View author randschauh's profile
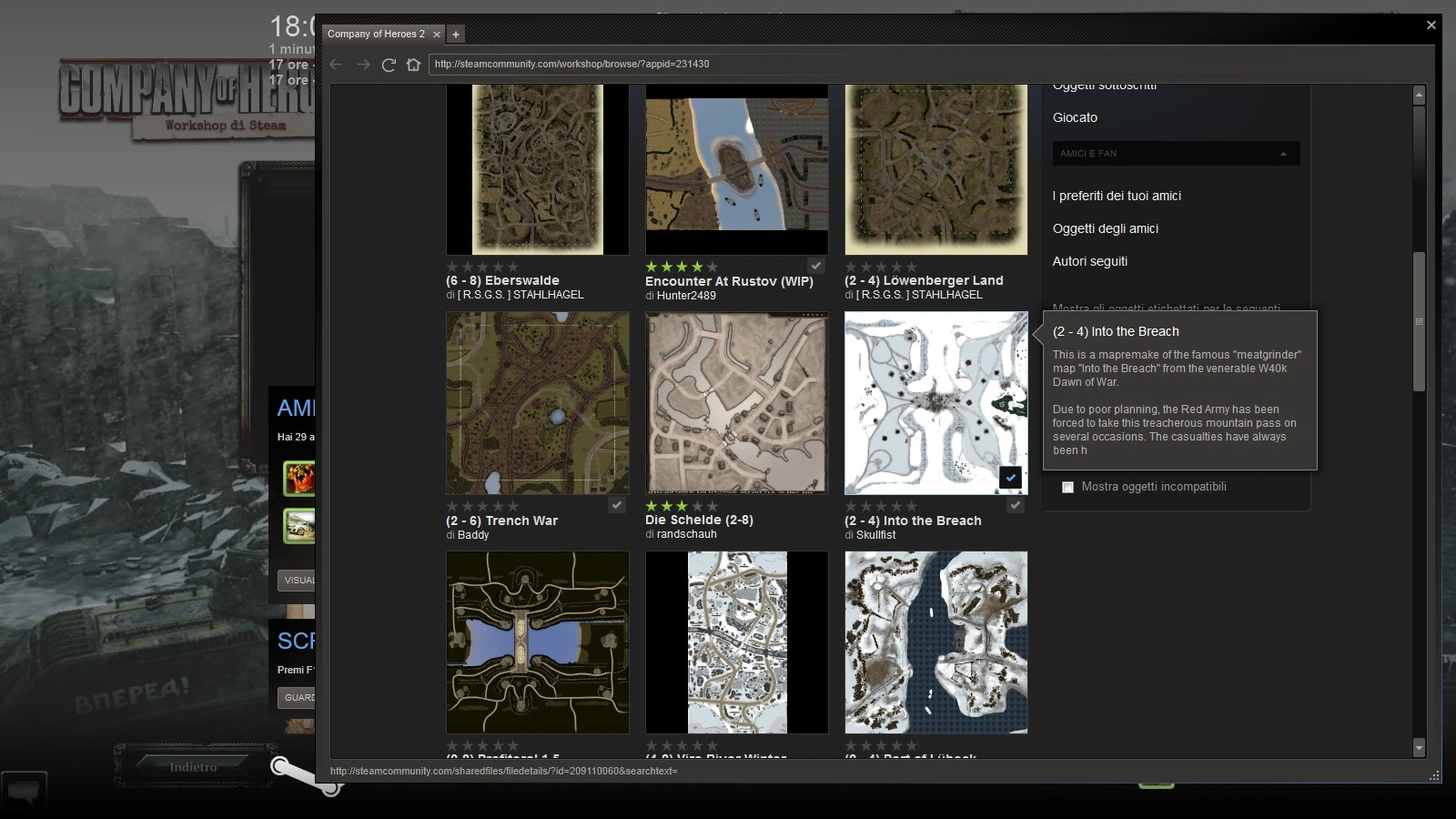The width and height of the screenshot is (1456, 819). point(687,534)
